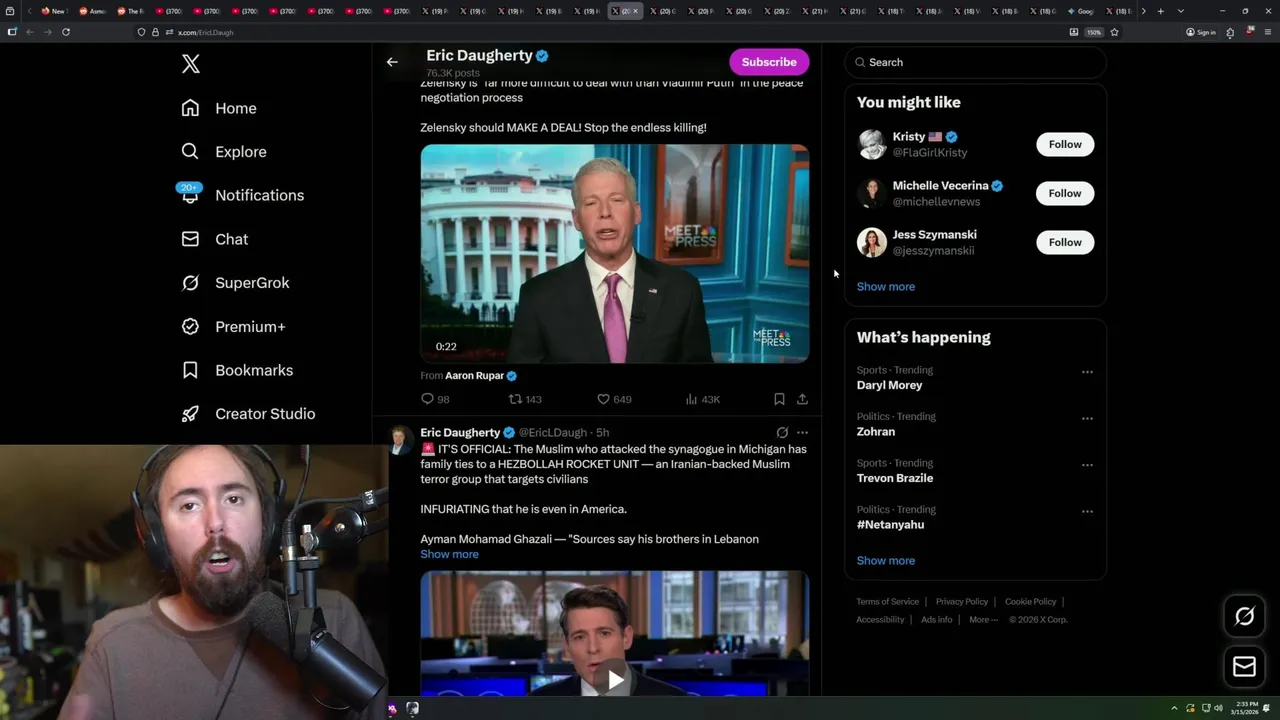Open more options for Daryl Morey trend
Image resolution: width=1280 pixels, height=720 pixels.
(x=1087, y=372)
